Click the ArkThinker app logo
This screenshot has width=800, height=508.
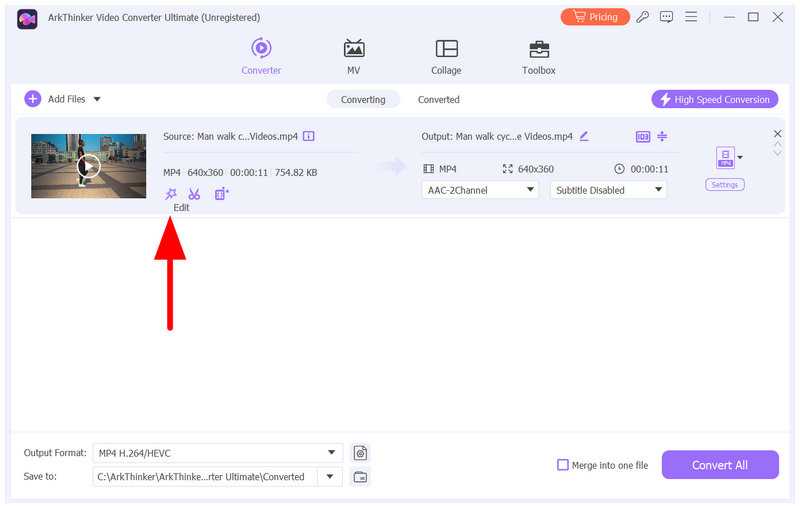point(27,19)
